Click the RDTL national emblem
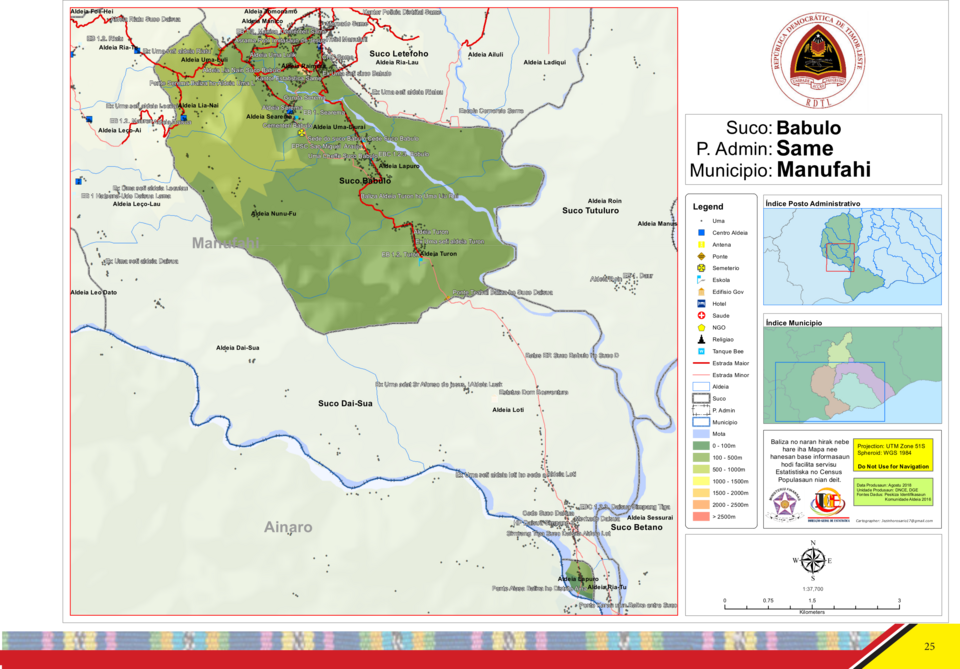 [x=818, y=61]
